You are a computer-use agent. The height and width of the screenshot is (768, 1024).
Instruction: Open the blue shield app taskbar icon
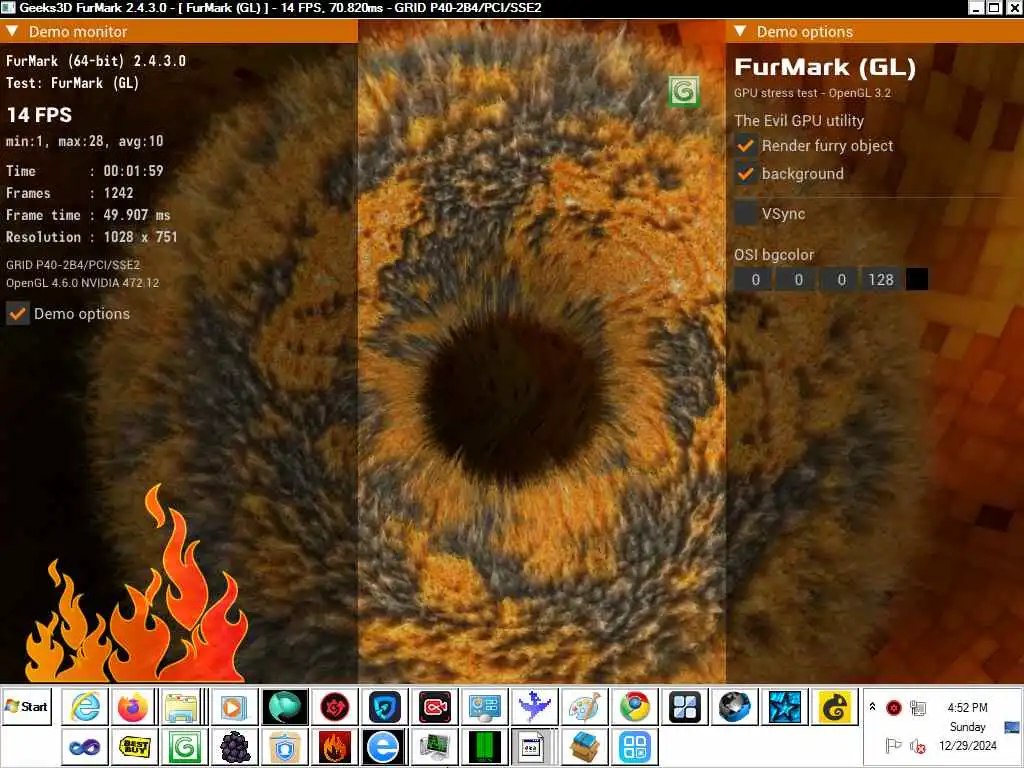[385, 707]
